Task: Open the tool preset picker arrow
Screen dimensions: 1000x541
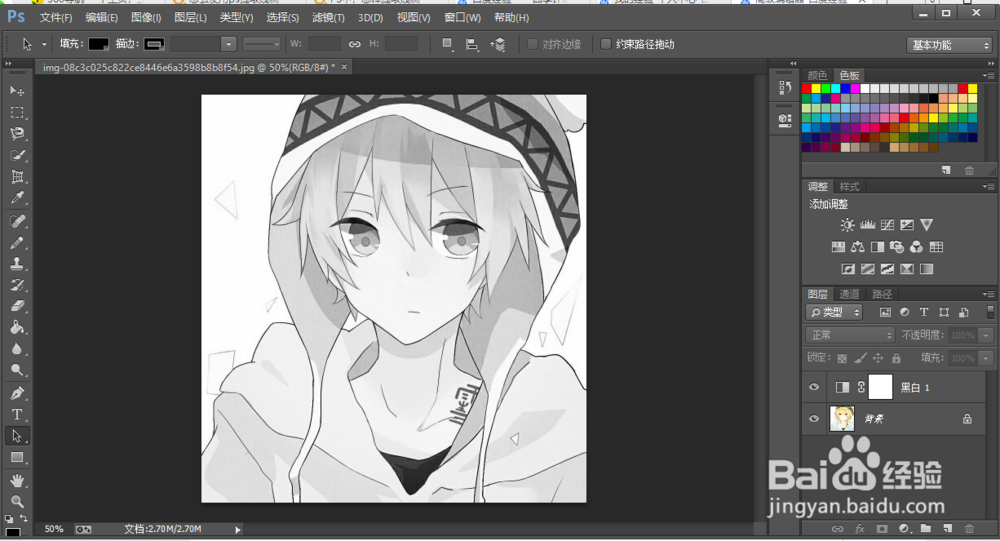Action: click(44, 44)
